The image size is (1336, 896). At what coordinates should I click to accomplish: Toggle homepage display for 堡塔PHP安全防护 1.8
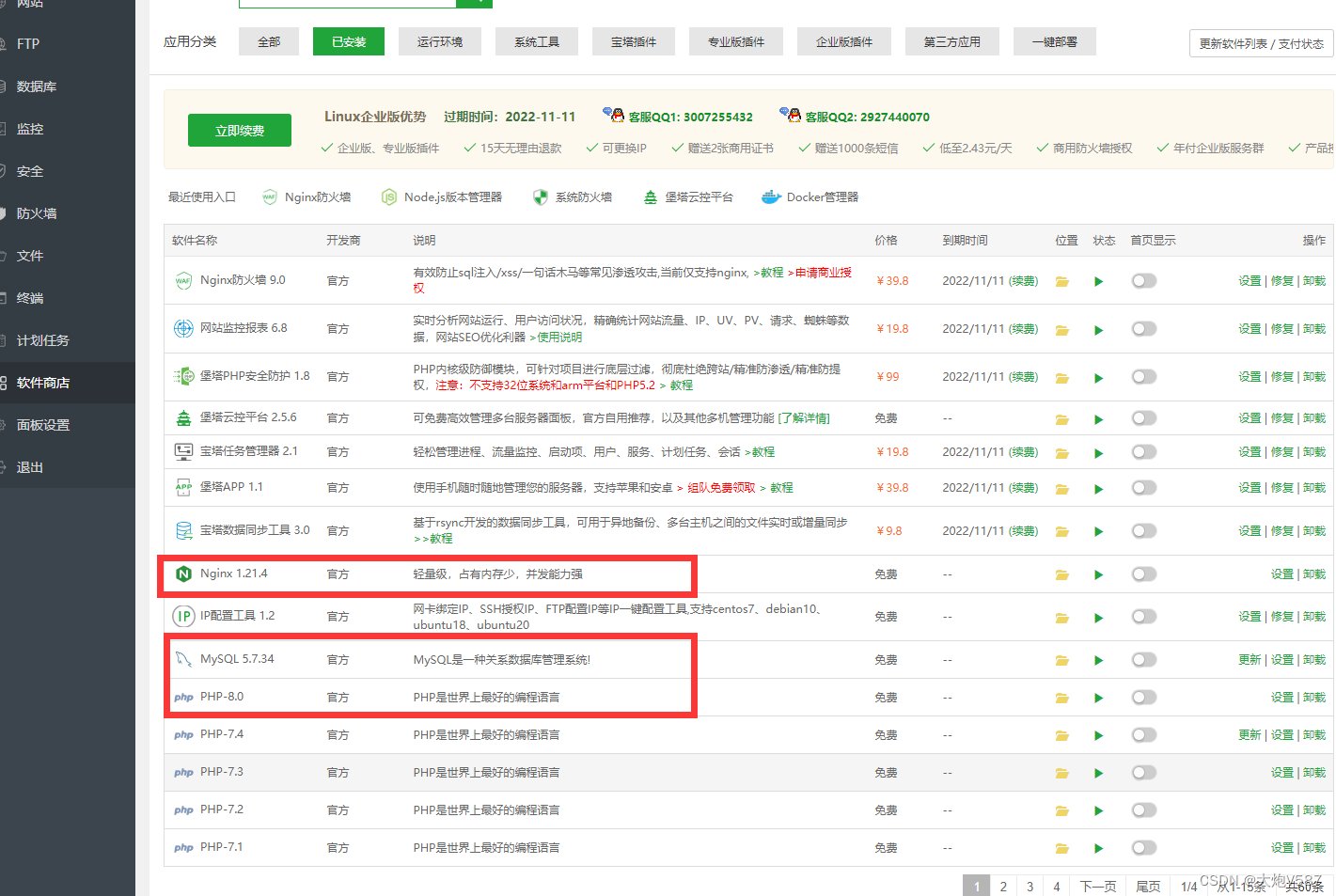(x=1143, y=376)
